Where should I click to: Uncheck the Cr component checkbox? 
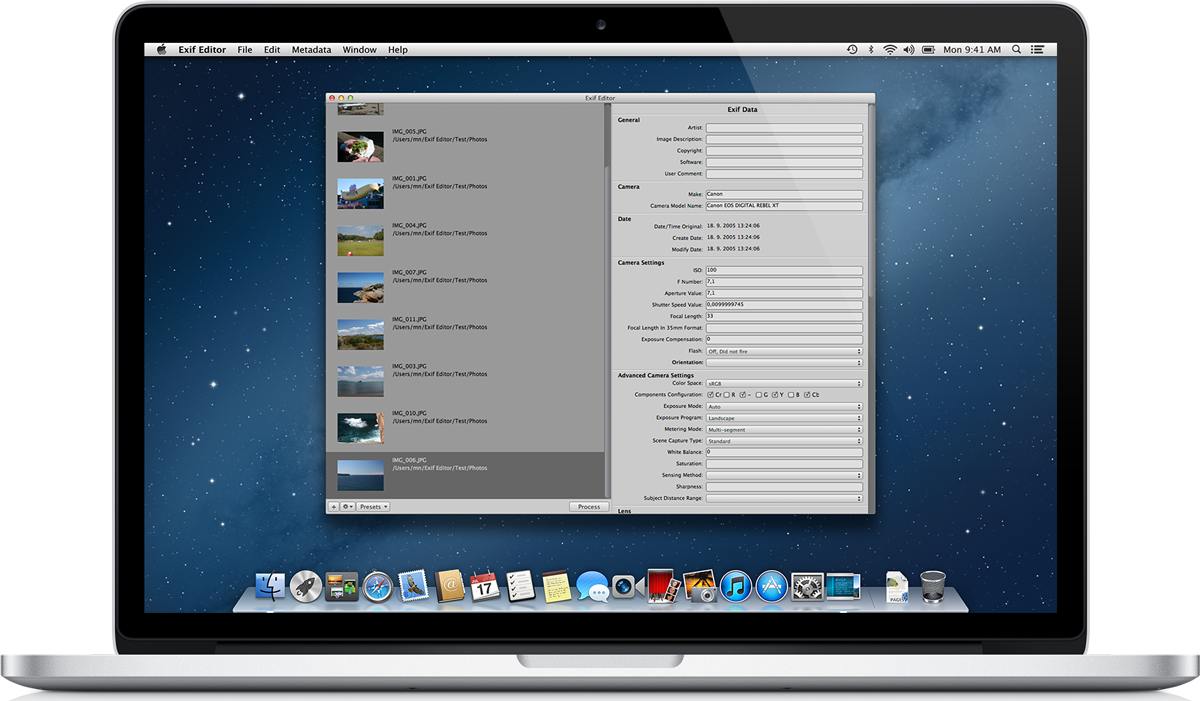[710, 395]
